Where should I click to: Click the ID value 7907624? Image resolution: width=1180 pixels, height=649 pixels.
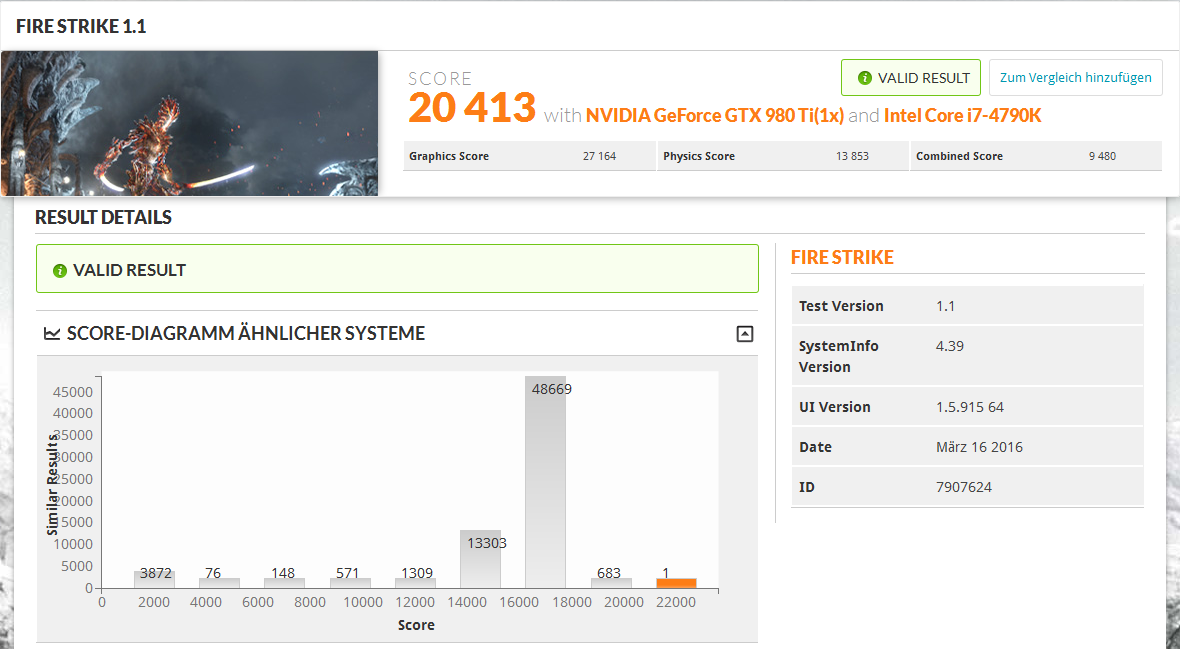pyautogui.click(x=963, y=487)
